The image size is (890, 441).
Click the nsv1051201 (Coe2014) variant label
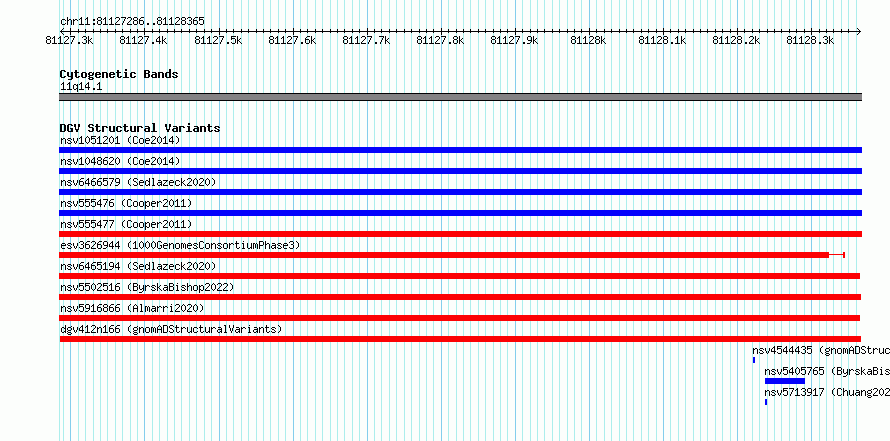click(x=120, y=140)
